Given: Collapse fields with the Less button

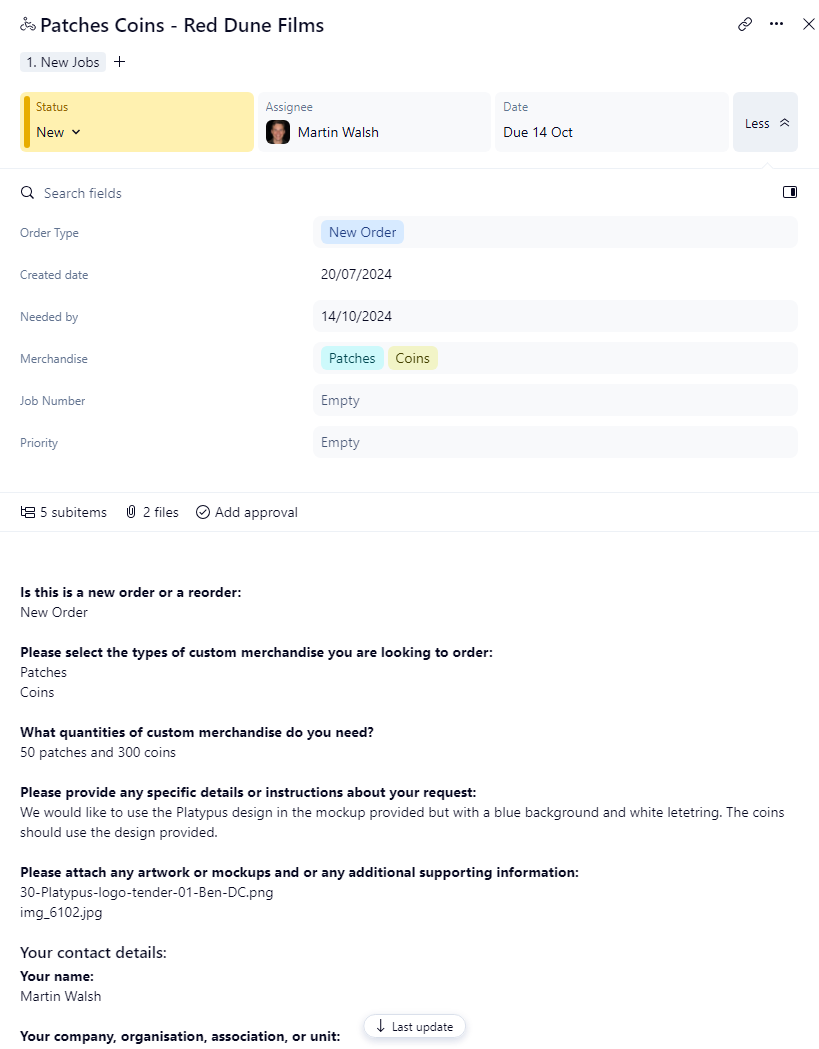Looking at the screenshot, I should (x=766, y=123).
